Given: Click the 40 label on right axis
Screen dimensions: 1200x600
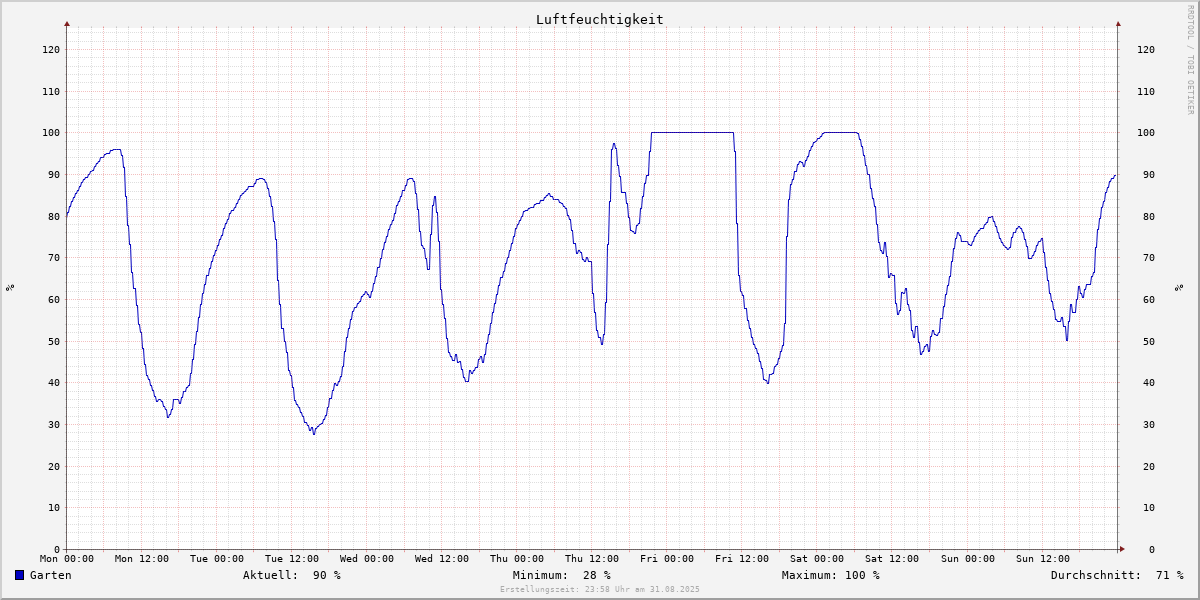Looking at the screenshot, I should 1150,383.
